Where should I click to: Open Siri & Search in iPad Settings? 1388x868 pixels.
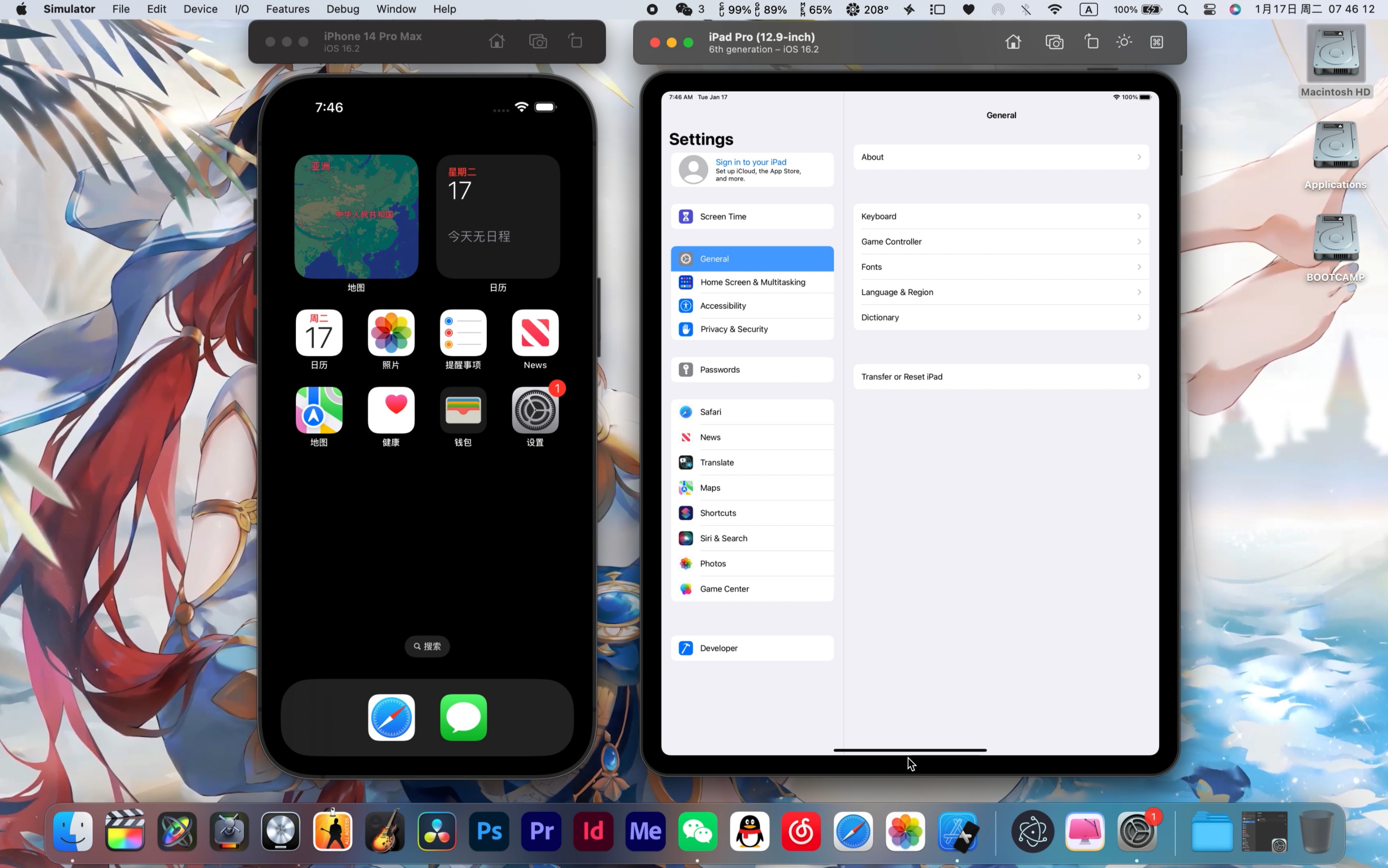pos(752,538)
